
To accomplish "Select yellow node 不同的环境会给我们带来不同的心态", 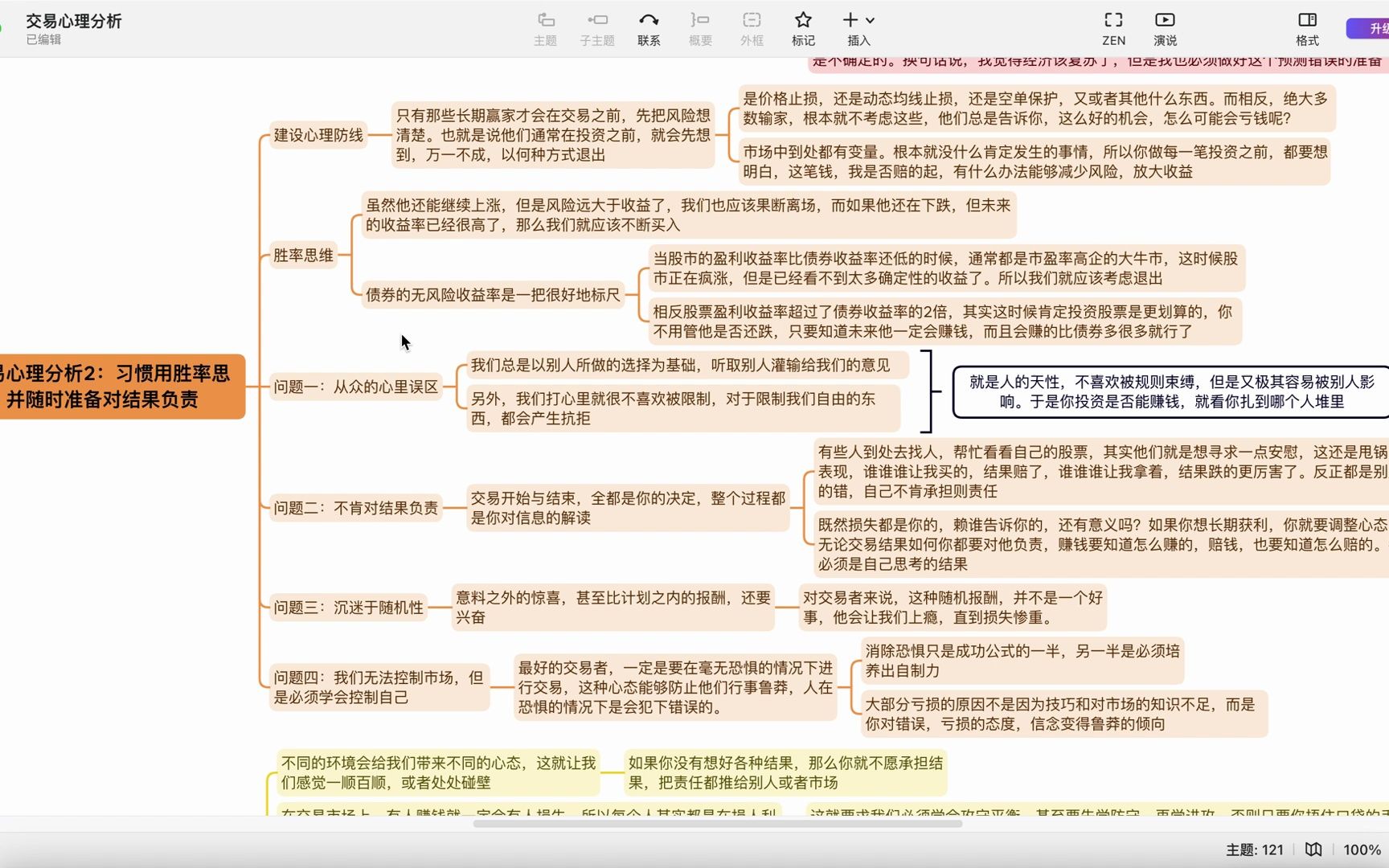I will pyautogui.click(x=438, y=772).
